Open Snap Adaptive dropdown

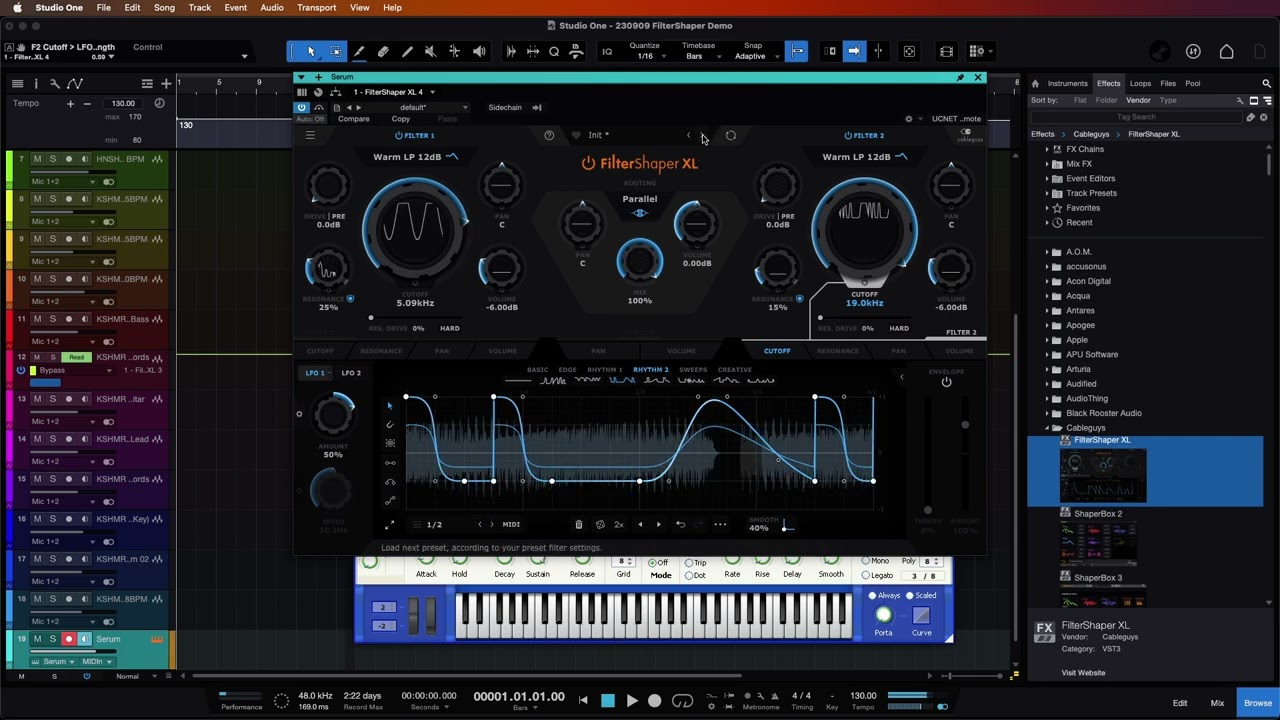[x=753, y=56]
